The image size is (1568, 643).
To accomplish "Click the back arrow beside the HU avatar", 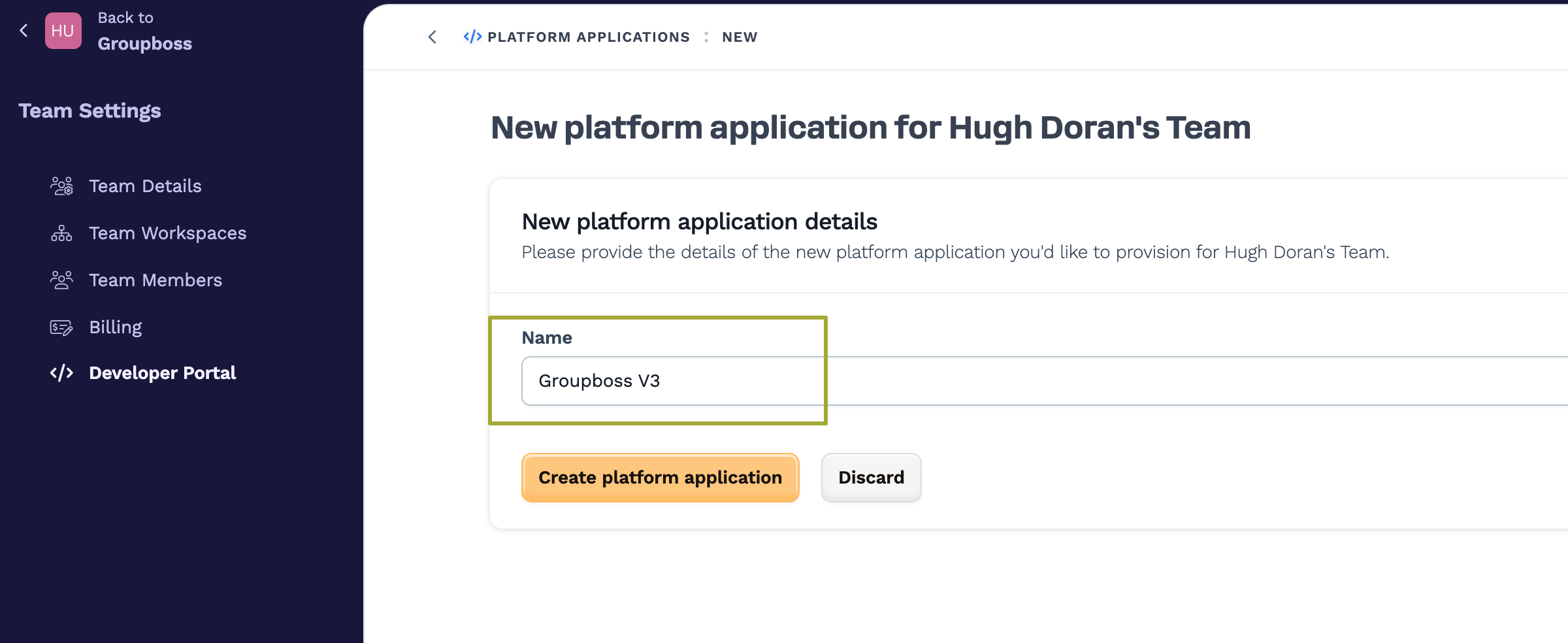I will pyautogui.click(x=24, y=30).
